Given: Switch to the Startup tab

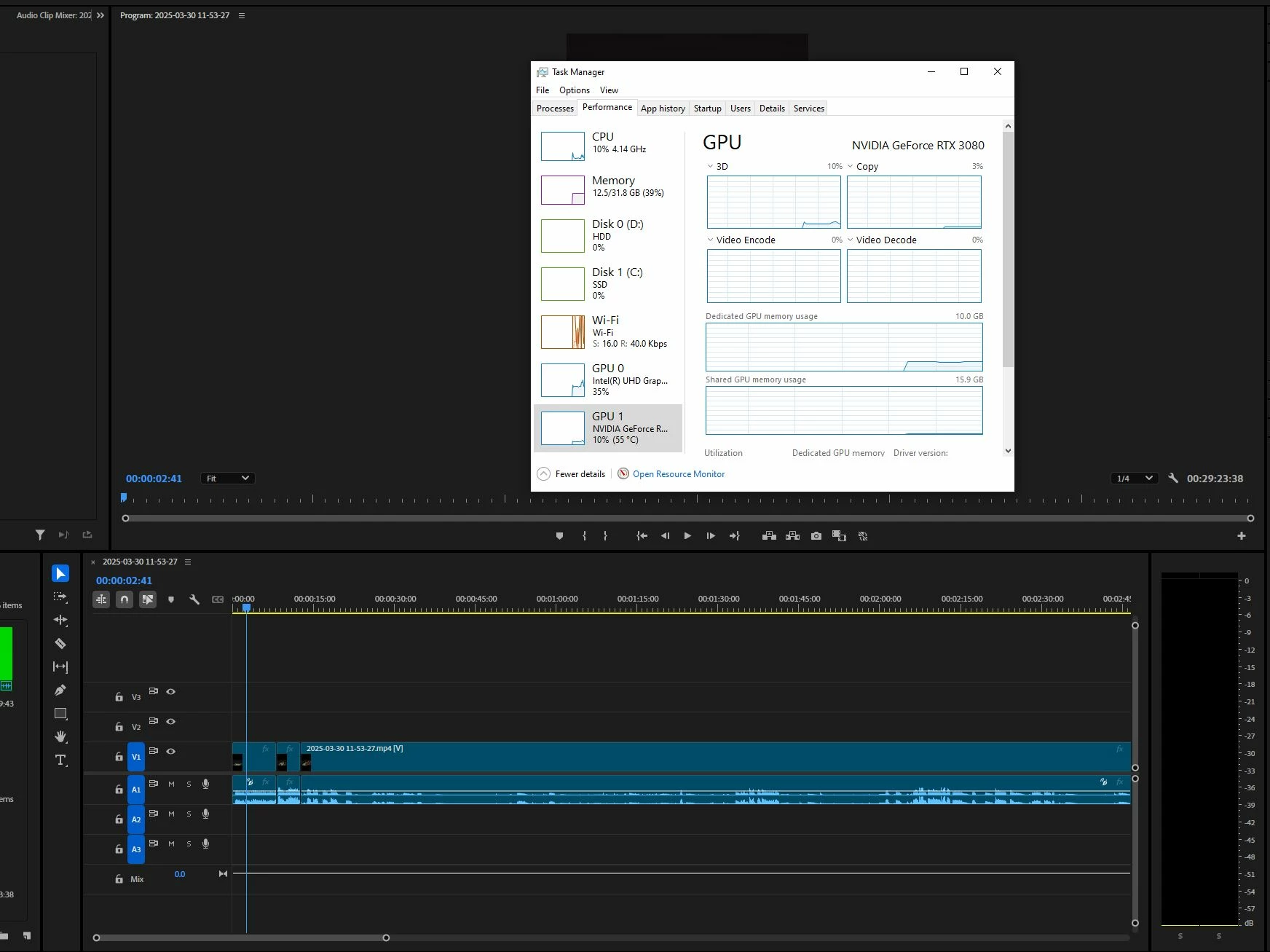Looking at the screenshot, I should (x=708, y=109).
